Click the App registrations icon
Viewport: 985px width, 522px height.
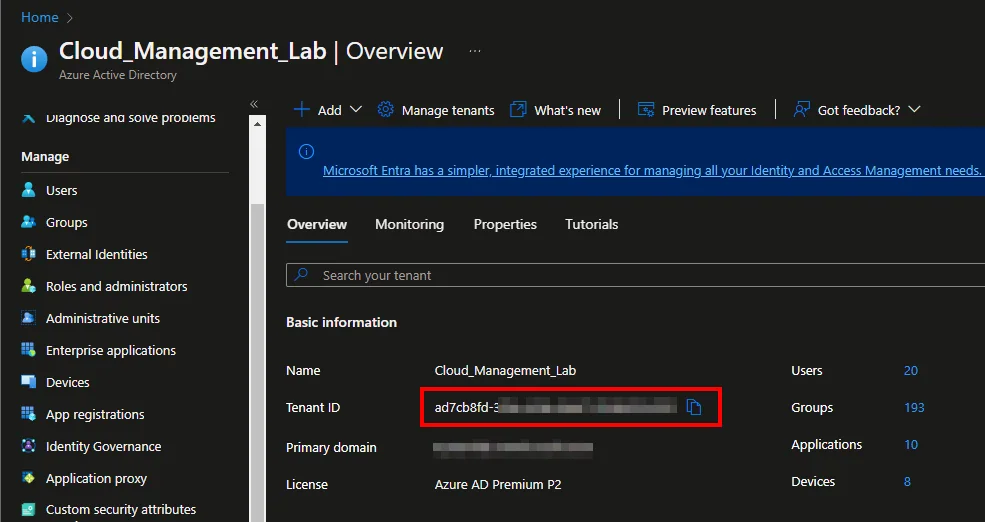tap(28, 414)
